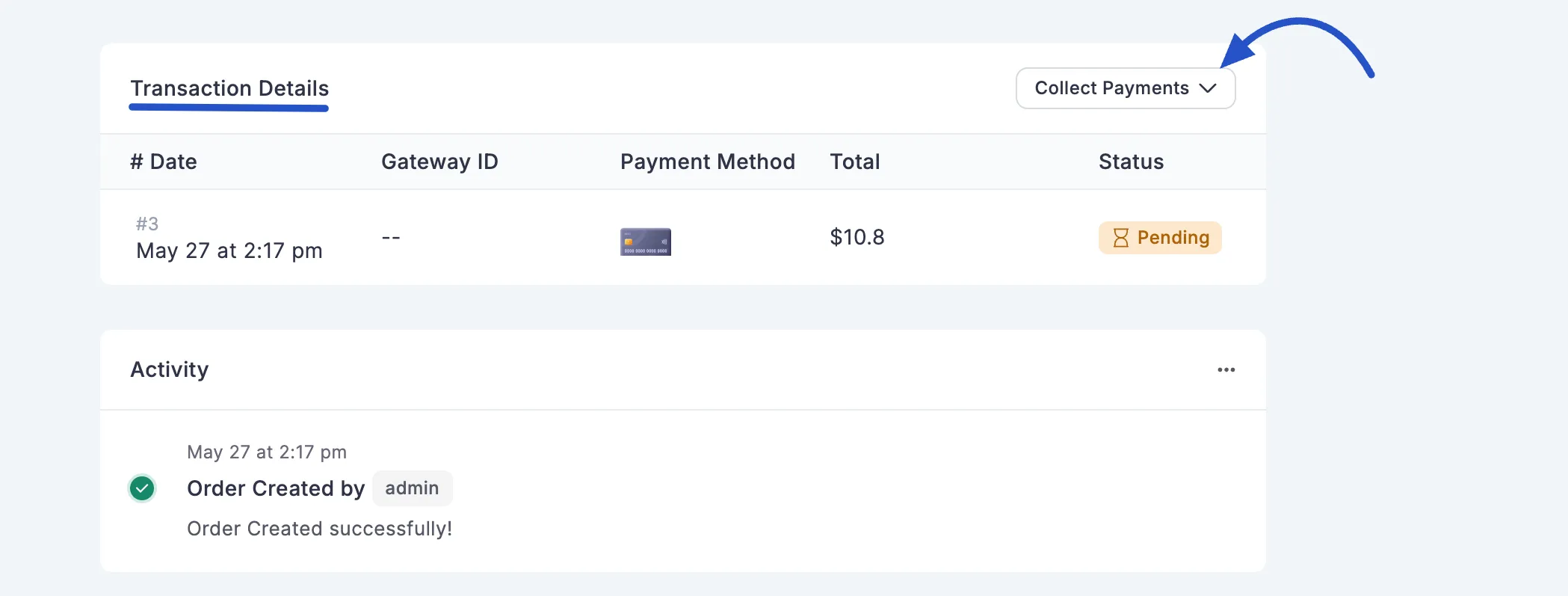Select the $10.8 total amount
This screenshot has width=1568, height=596.
856,237
